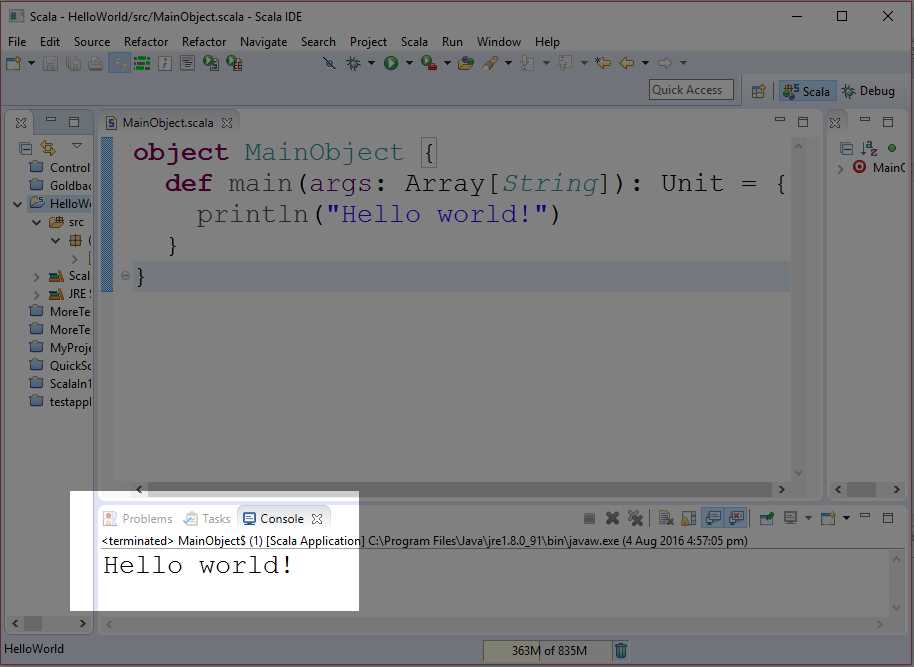Click the Remove All Terminated Launches icon

(635, 518)
